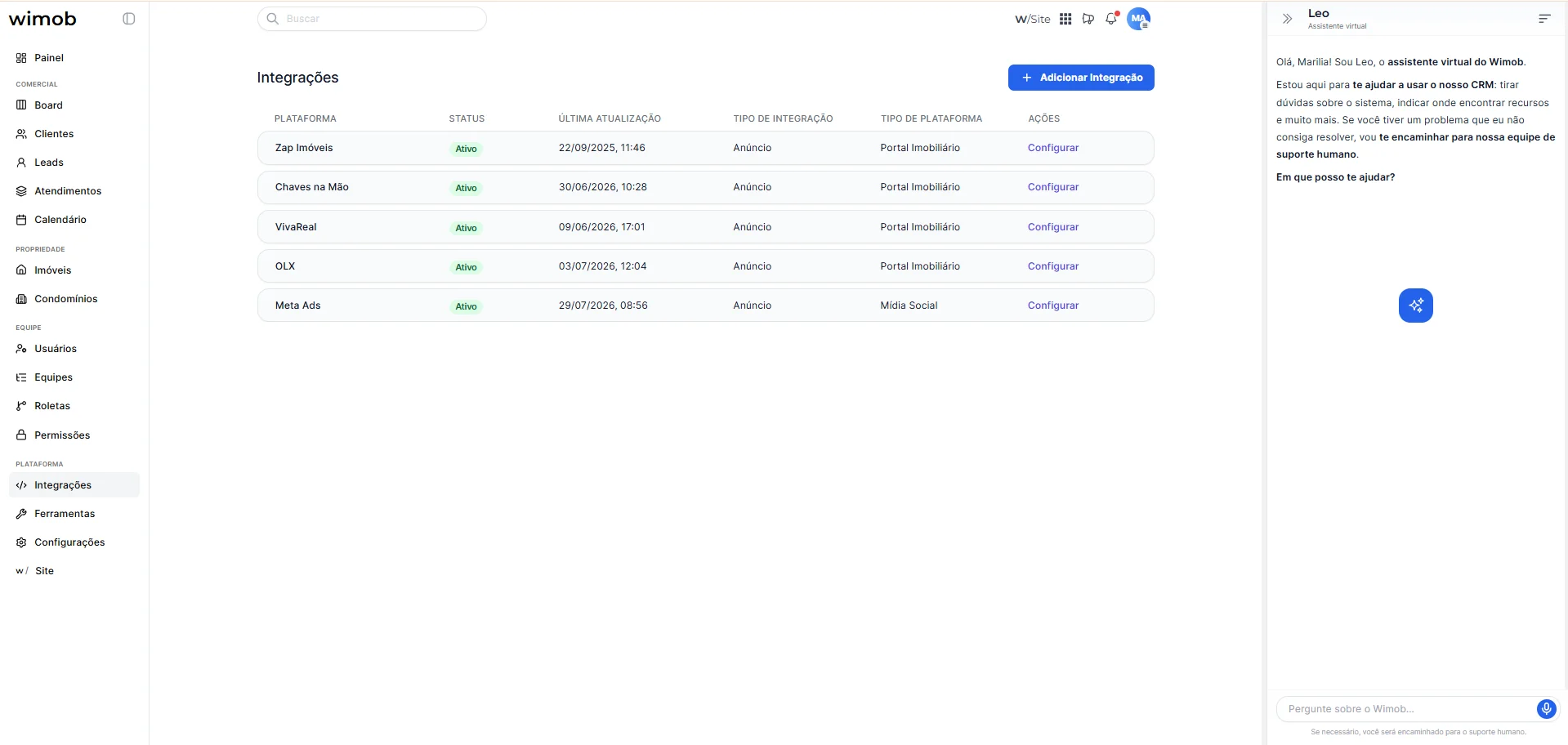Viewport: 1568px width, 745px height.
Task: Focus the Buscar search field
Action: (x=372, y=19)
